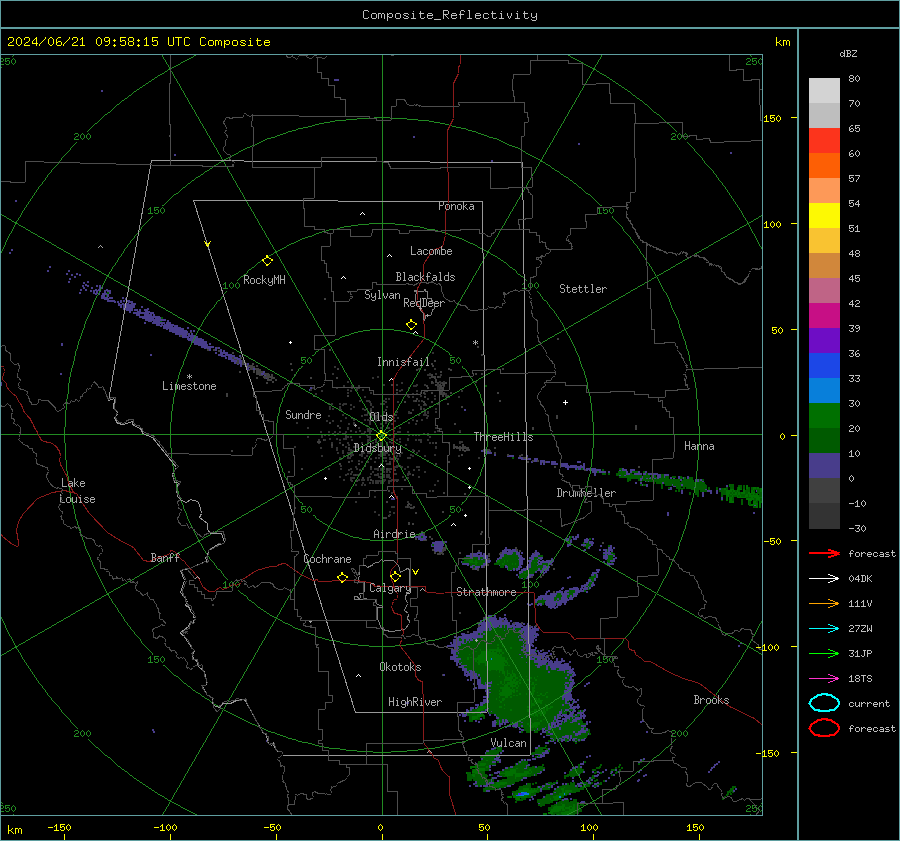Click the Lacombe city label
The image size is (900, 841).
coord(431,251)
